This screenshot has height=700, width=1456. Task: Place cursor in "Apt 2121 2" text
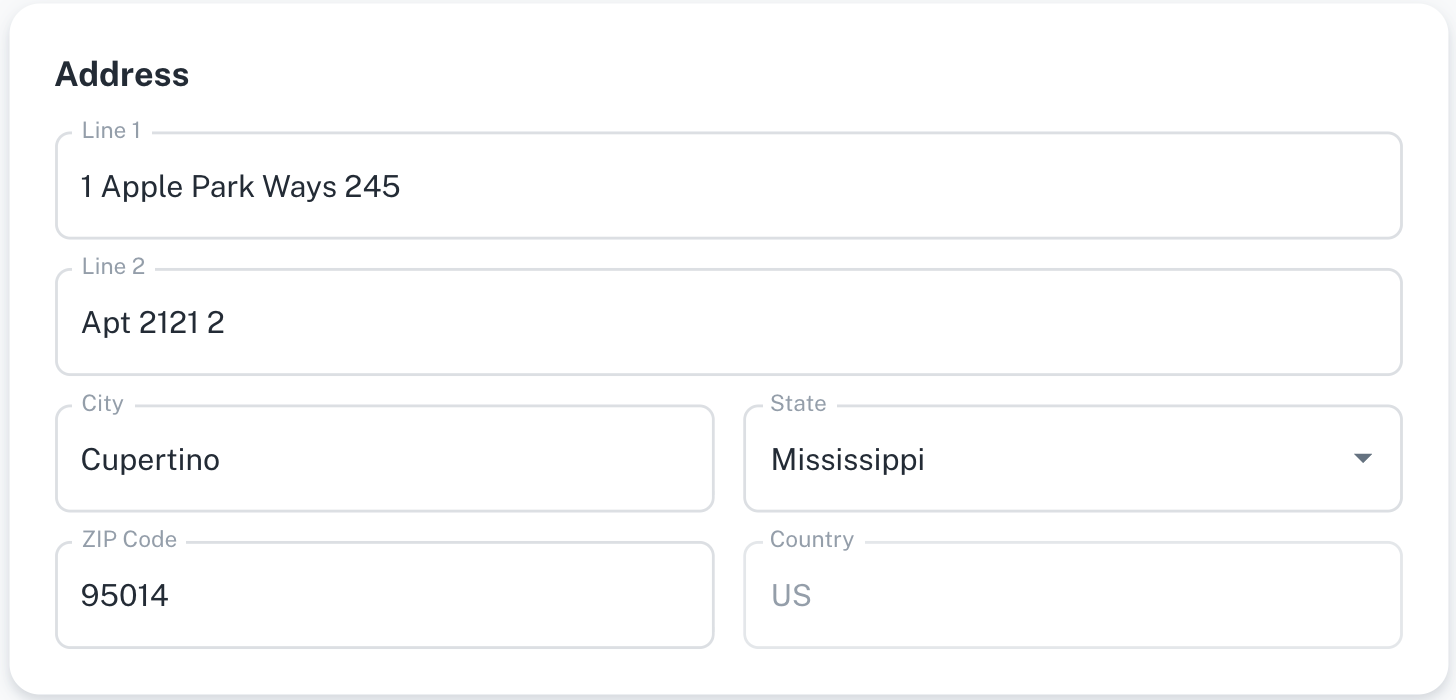(x=152, y=323)
